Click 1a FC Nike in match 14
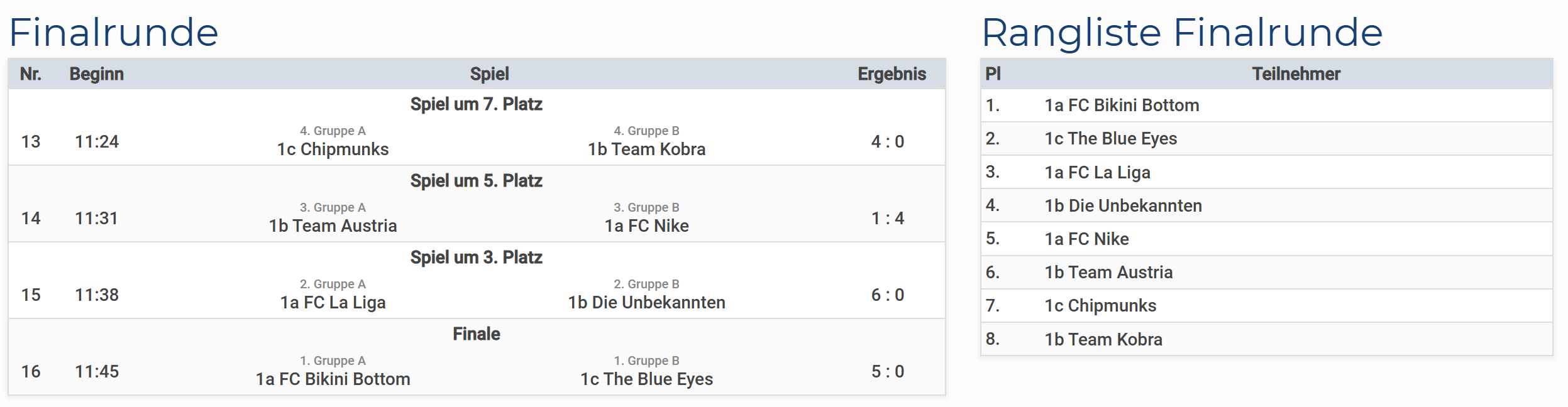 click(x=646, y=226)
